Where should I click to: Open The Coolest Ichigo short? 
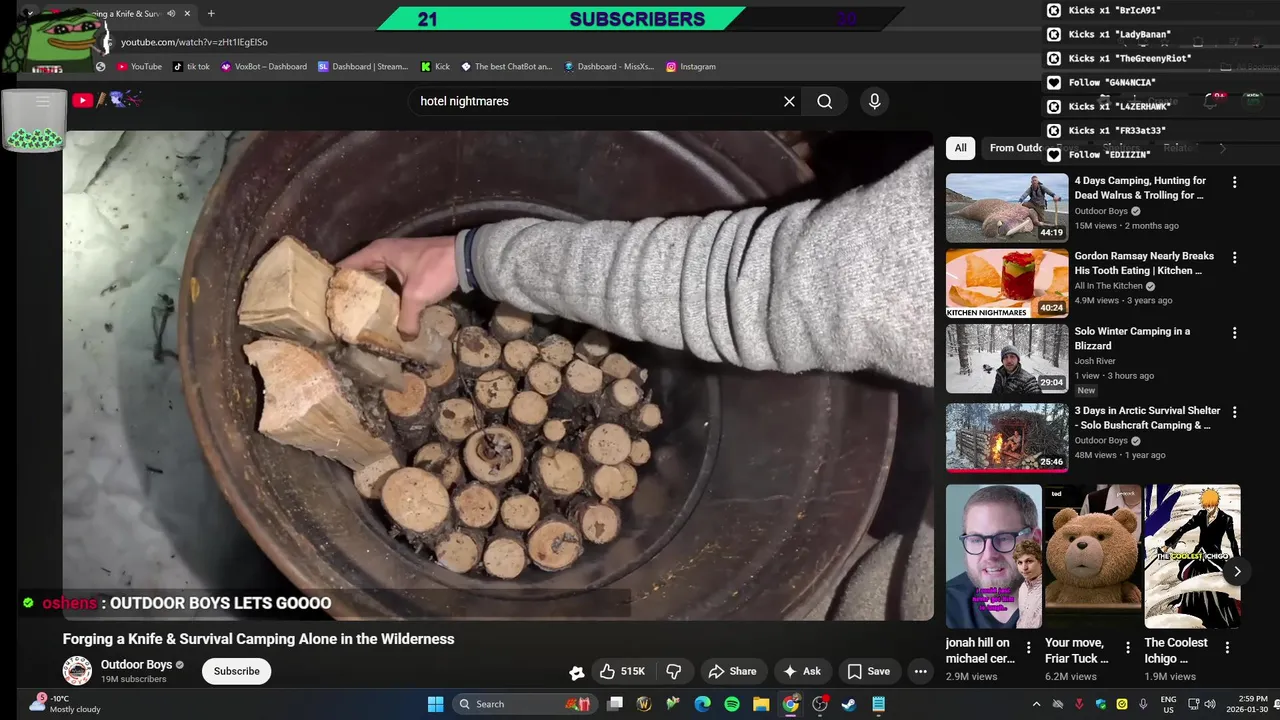pos(1192,556)
